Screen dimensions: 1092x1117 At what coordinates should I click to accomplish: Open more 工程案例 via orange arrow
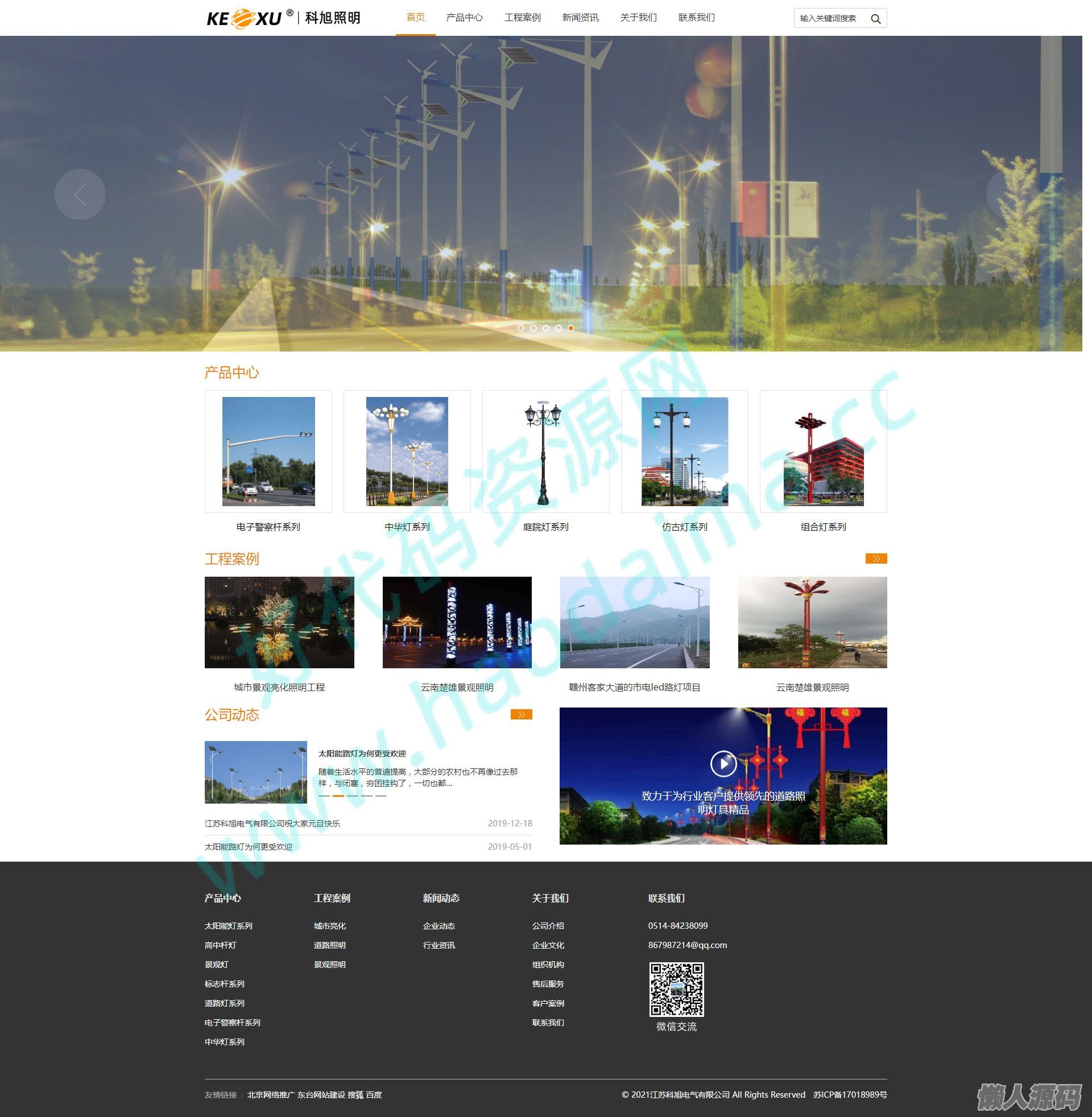tap(876, 558)
